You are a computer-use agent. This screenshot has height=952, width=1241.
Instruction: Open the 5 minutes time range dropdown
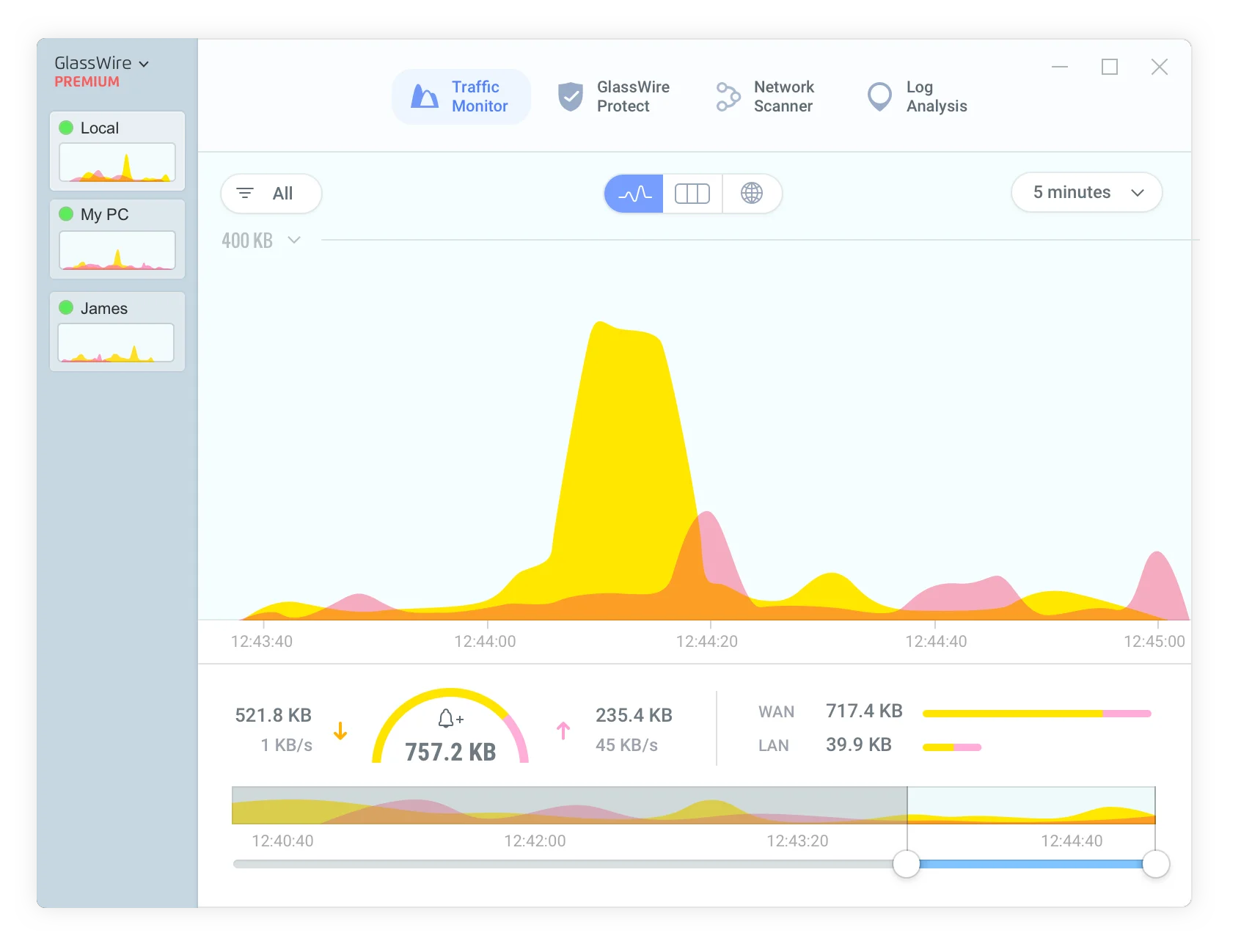[x=1086, y=193]
